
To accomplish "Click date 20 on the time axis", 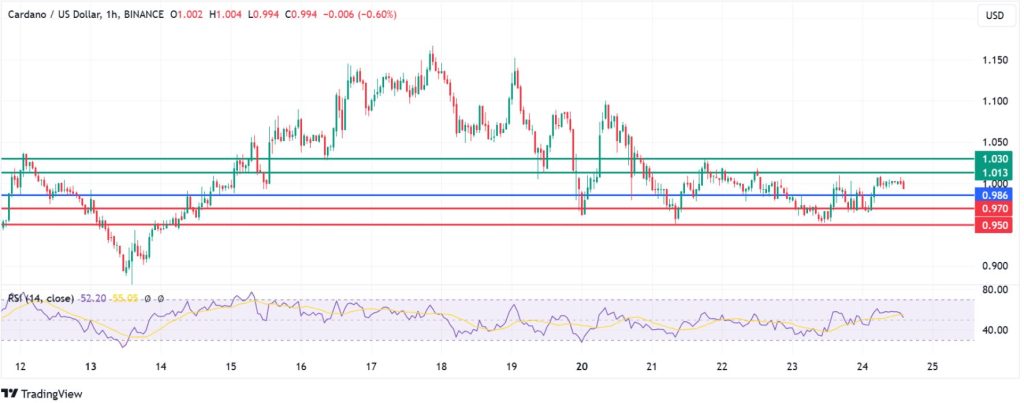I will coord(581,367).
